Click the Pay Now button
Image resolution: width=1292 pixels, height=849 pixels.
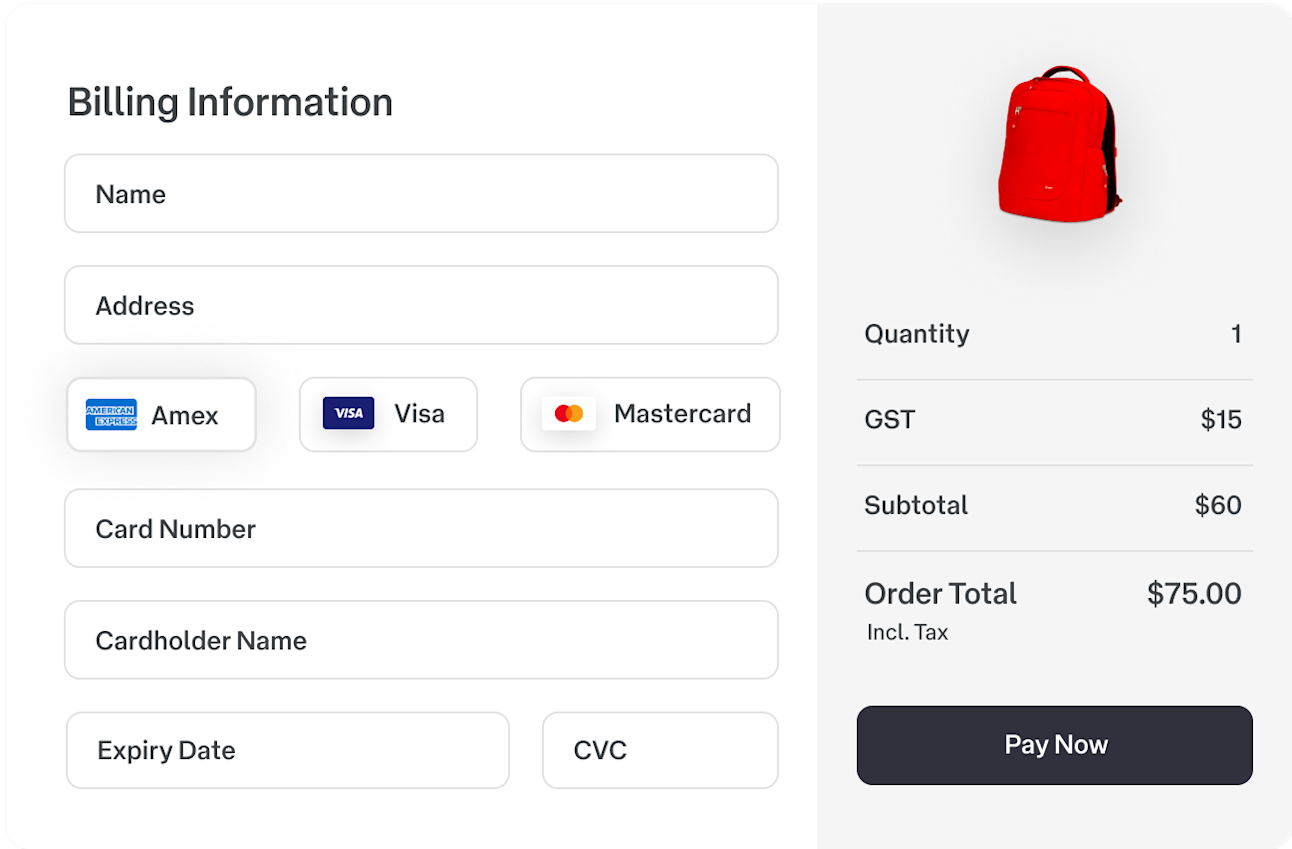[1054, 745]
